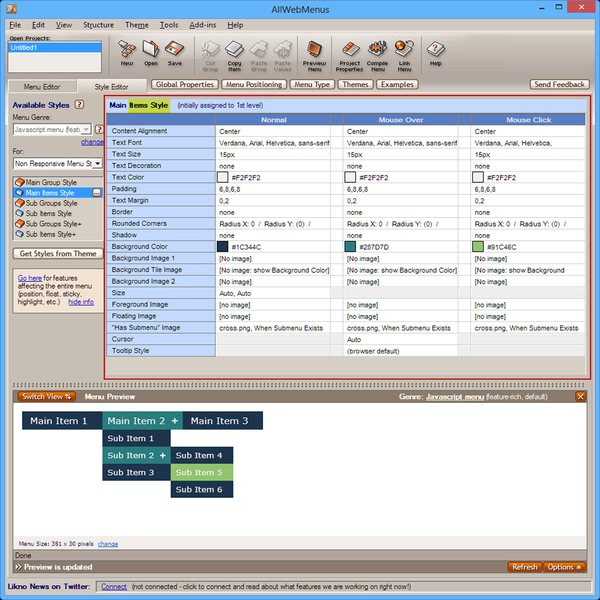This screenshot has height=600, width=600.
Task: Click the Mouse Over Cursor value Auto
Action: (x=400, y=339)
